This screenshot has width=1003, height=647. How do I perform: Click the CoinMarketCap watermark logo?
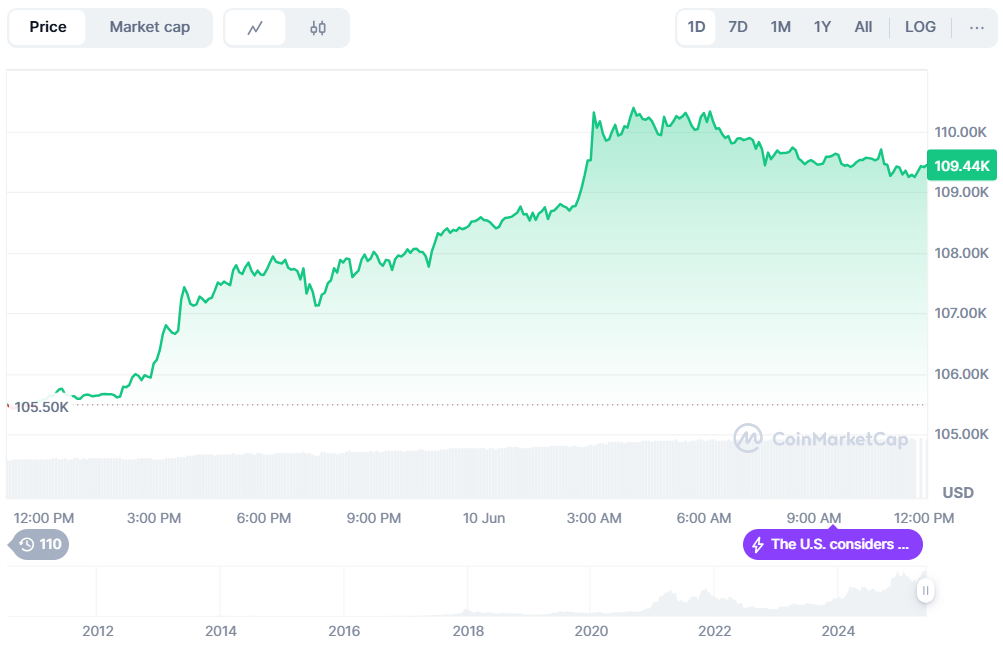(749, 438)
